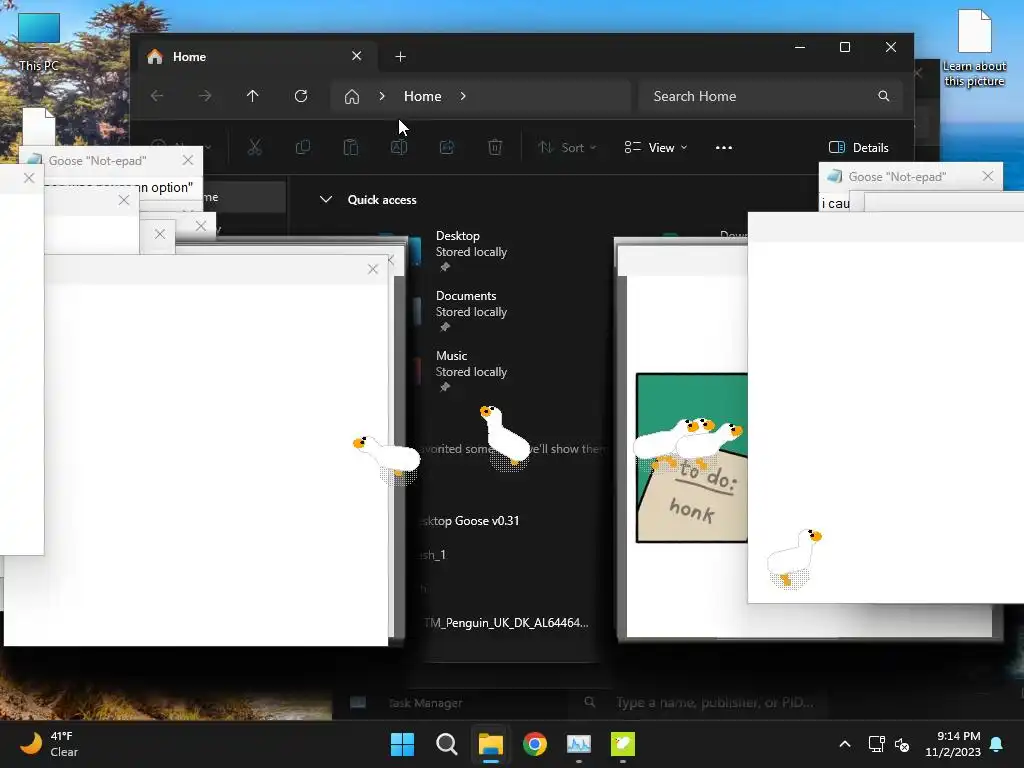Close the right Goose Not-epad window
Image resolution: width=1024 pixels, height=768 pixels.
[987, 176]
